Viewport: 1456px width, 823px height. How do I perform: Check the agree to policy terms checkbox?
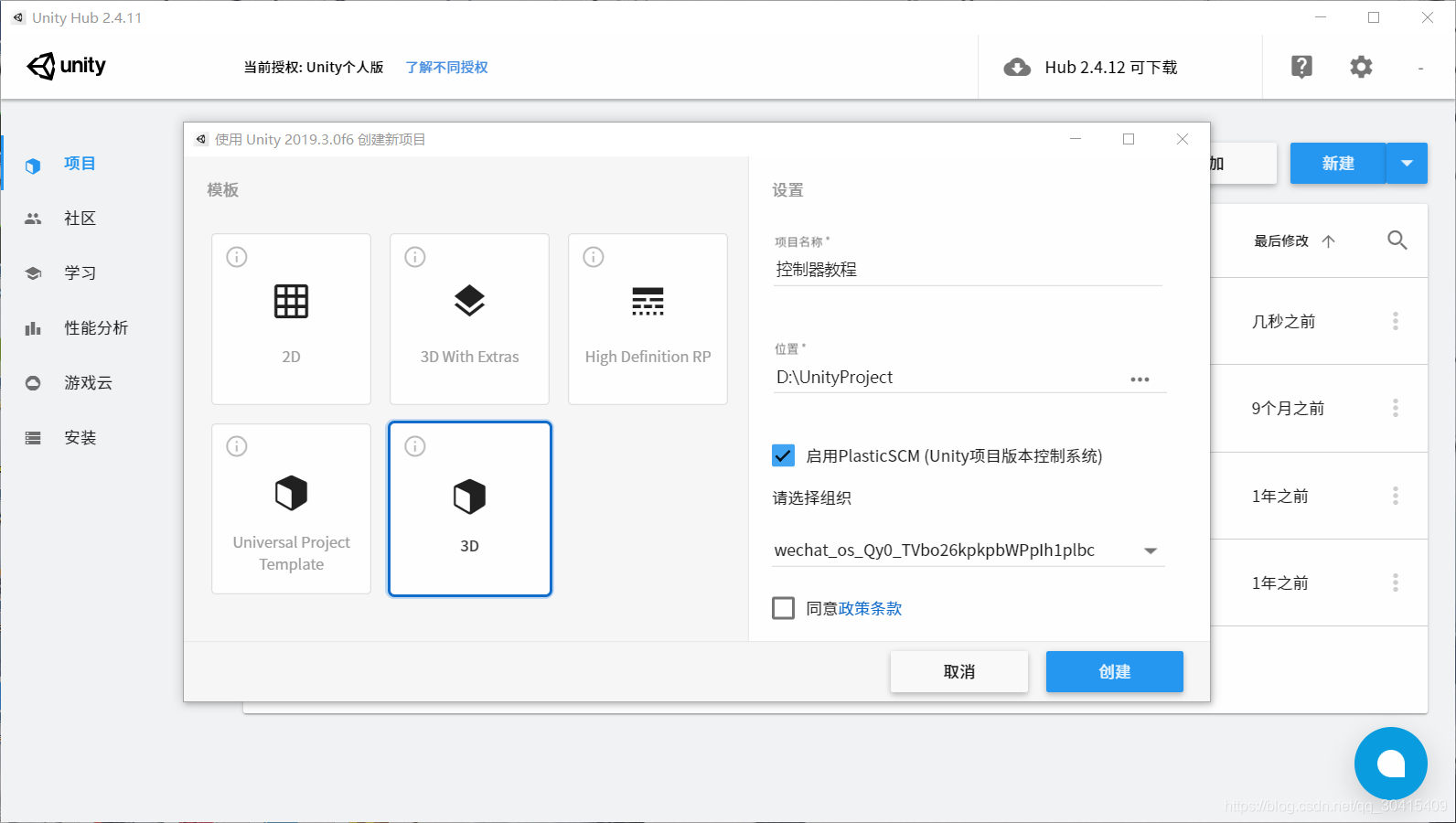point(783,608)
